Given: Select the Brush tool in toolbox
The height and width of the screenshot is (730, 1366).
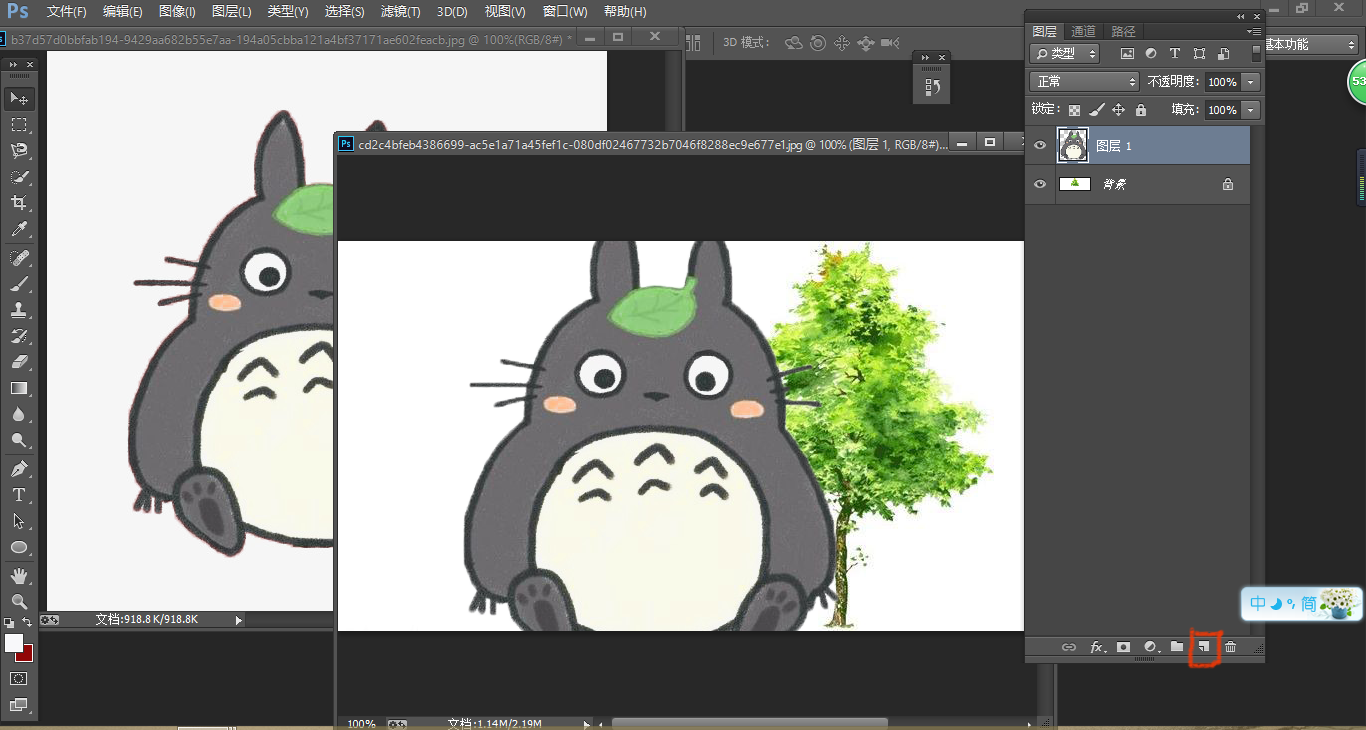Looking at the screenshot, I should 19,284.
